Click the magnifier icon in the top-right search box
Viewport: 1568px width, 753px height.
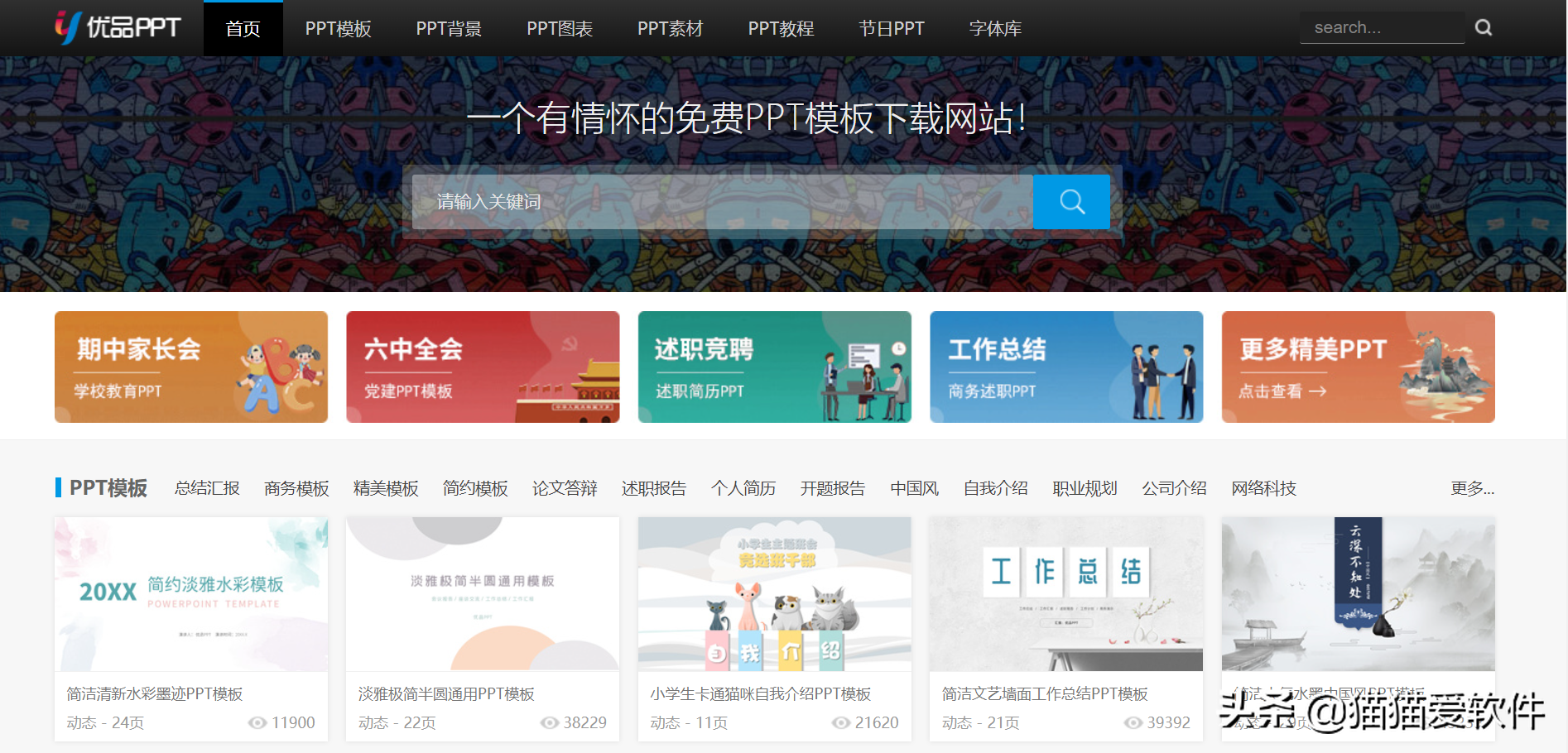coord(1483,26)
